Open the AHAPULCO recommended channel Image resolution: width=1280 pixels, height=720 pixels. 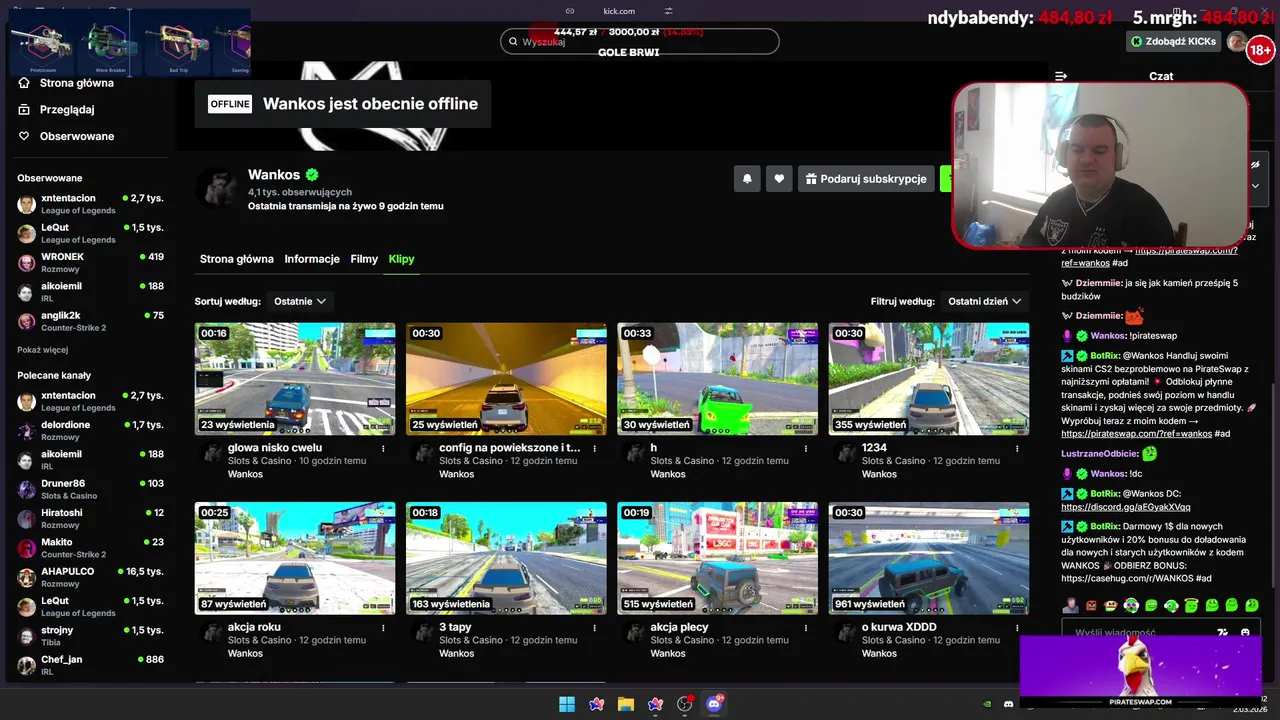[90, 577]
